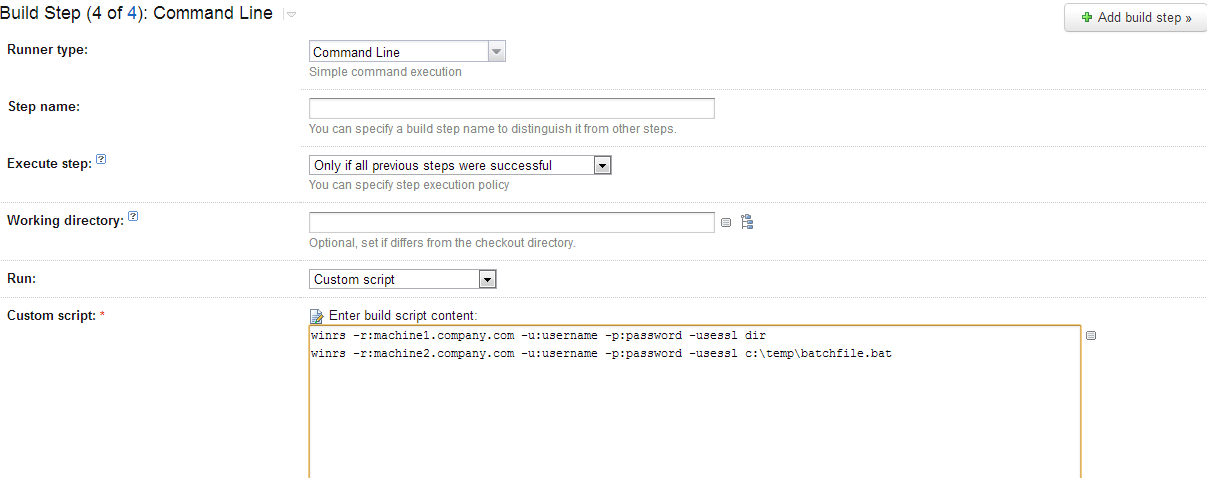
Task: Click the green plus icon on Add build step
Action: 1087,17
